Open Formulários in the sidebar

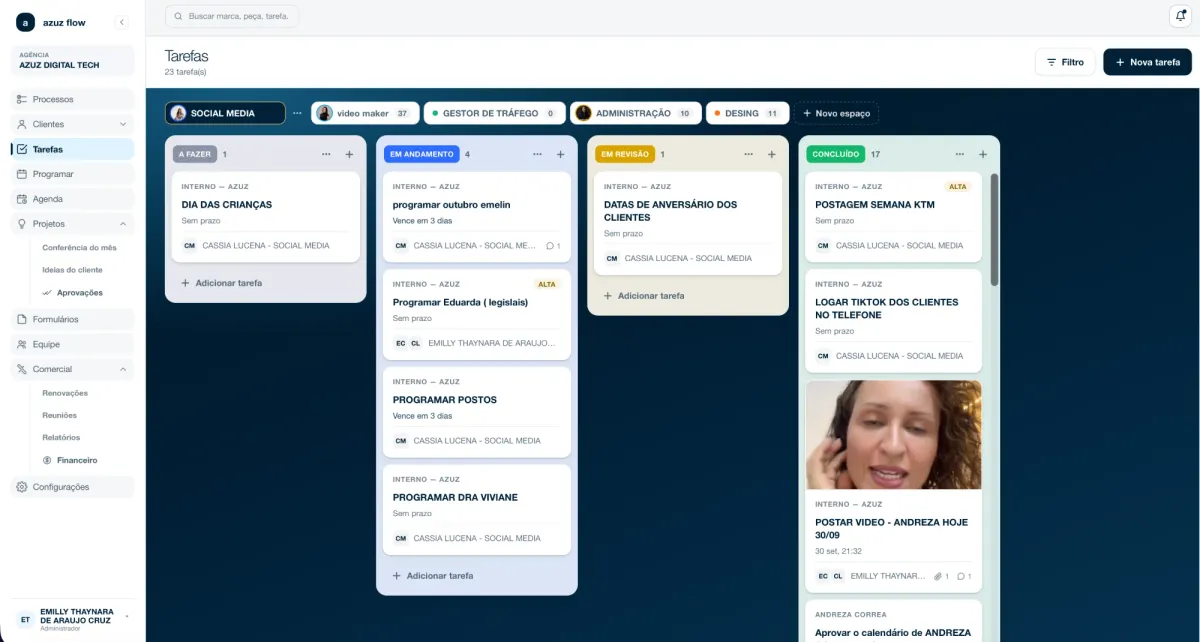[73, 319]
